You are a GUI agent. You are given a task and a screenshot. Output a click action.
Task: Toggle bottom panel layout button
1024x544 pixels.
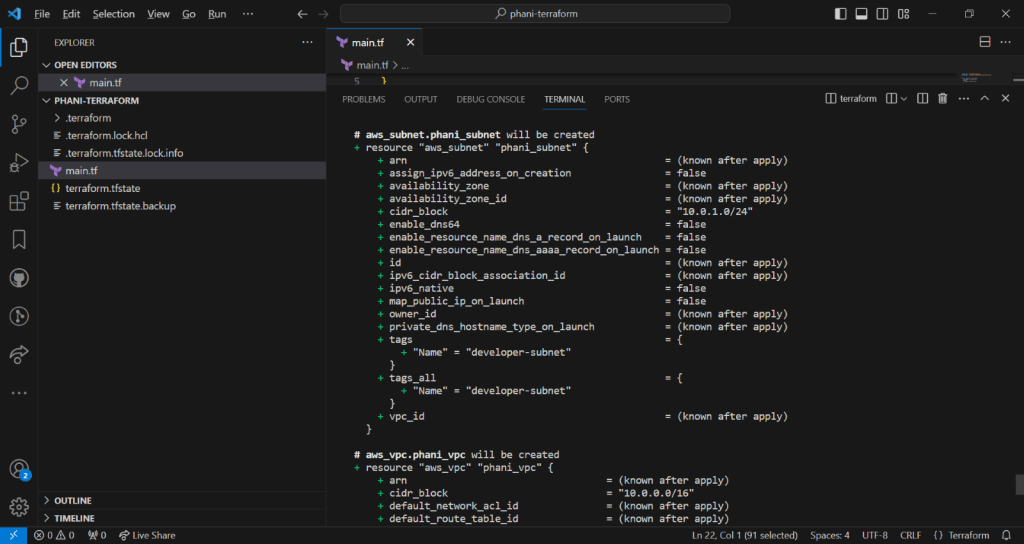click(x=861, y=14)
